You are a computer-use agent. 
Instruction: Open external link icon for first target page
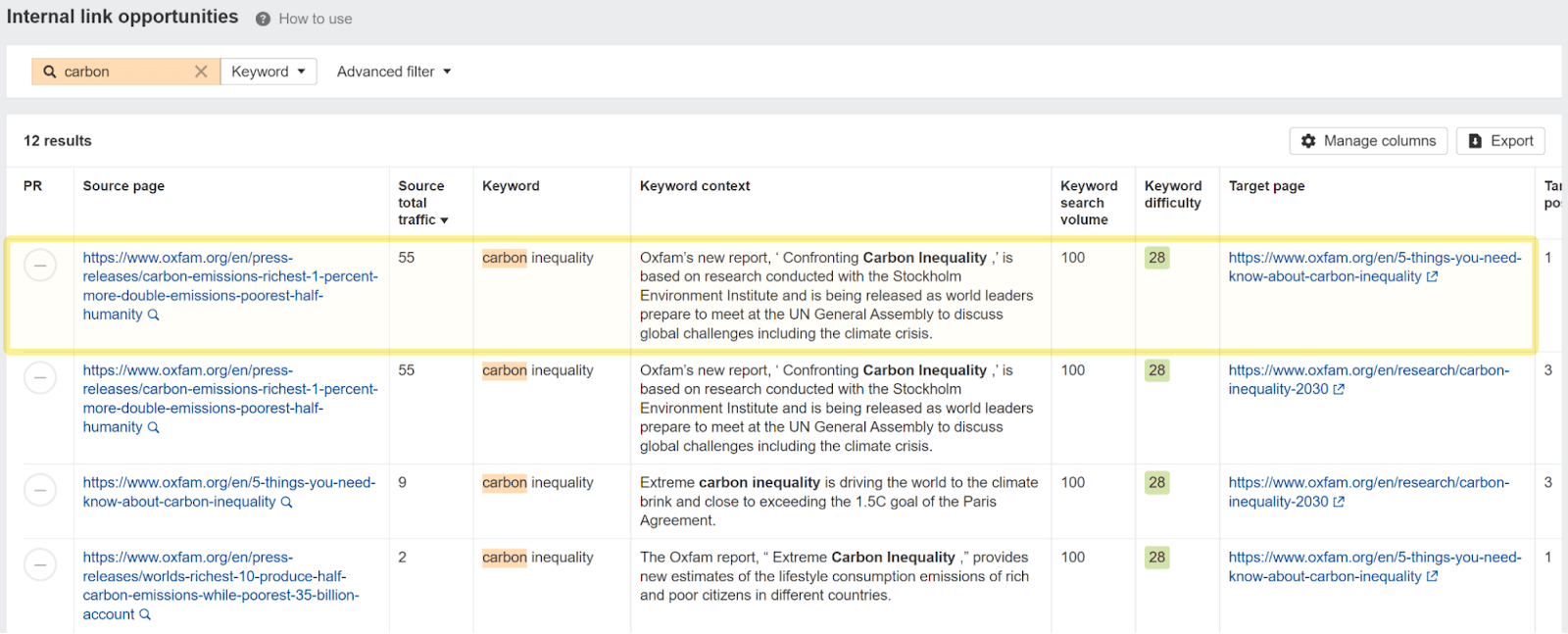[x=1432, y=277]
